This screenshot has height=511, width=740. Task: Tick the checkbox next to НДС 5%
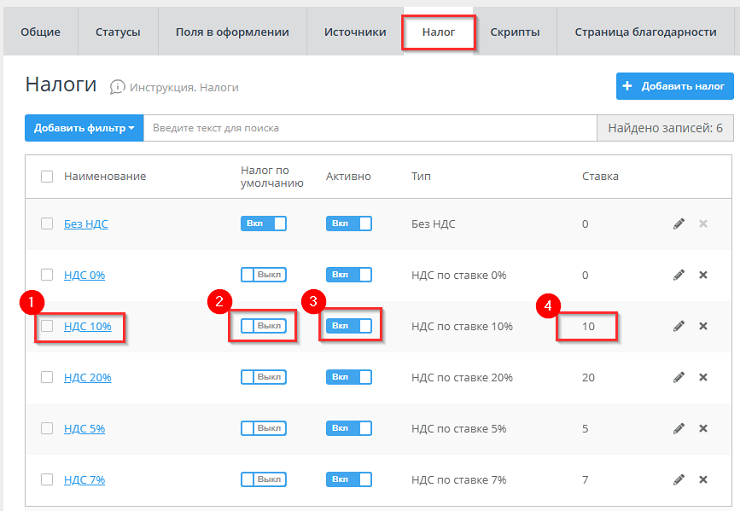pos(47,428)
